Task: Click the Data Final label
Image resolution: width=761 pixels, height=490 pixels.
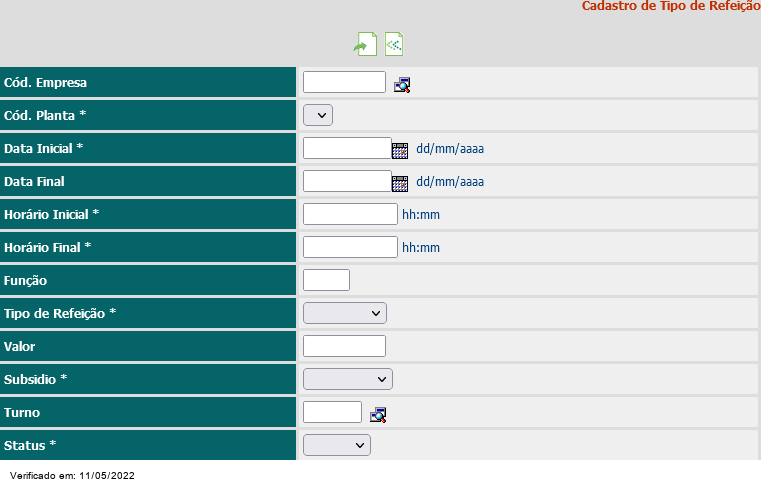Action: tap(34, 181)
